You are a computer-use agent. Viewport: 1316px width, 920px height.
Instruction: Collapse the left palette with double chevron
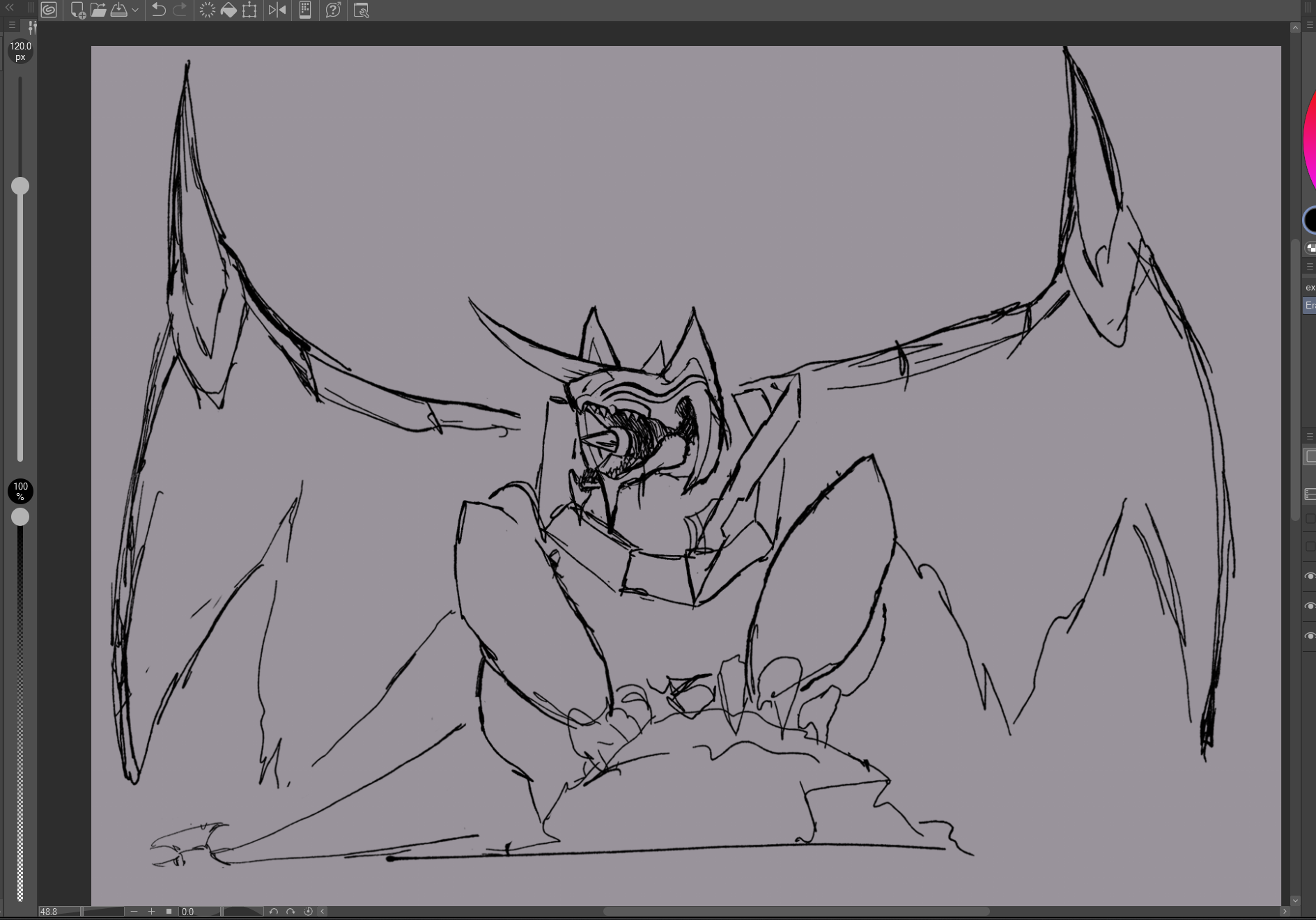pyautogui.click(x=10, y=8)
